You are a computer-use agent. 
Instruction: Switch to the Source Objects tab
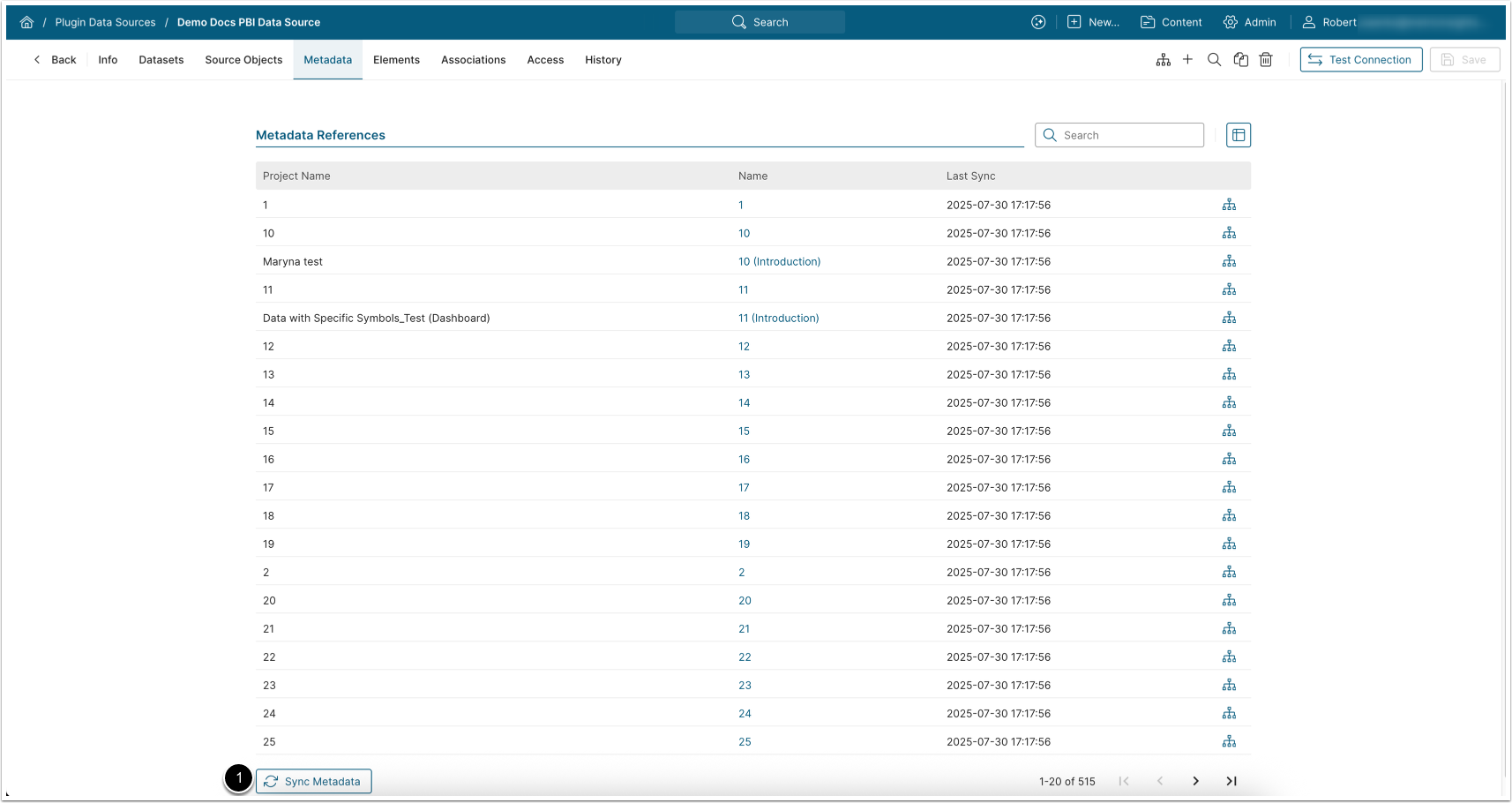tap(243, 60)
